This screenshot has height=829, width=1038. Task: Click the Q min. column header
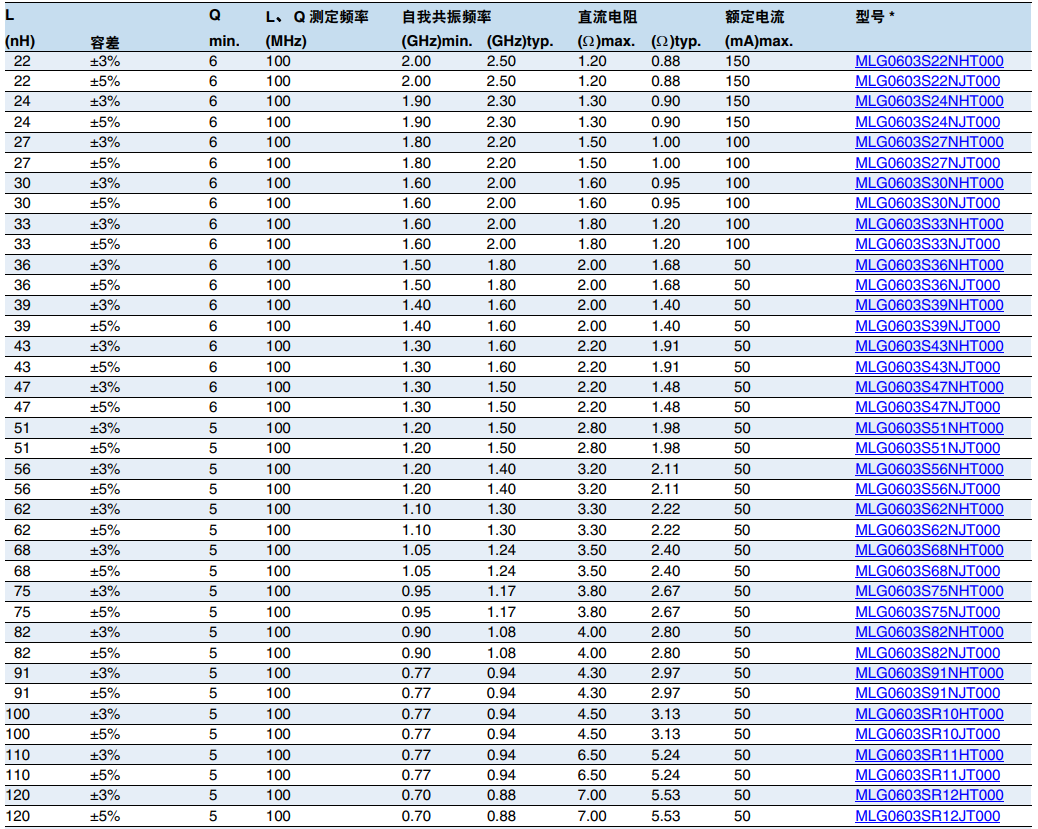pyautogui.click(x=224, y=28)
